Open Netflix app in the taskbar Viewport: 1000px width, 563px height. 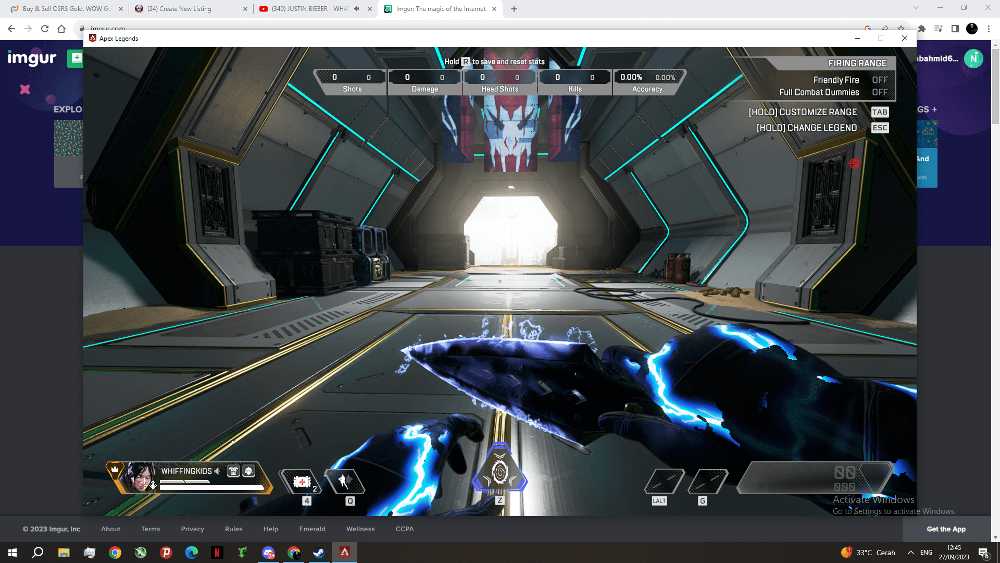(x=217, y=552)
